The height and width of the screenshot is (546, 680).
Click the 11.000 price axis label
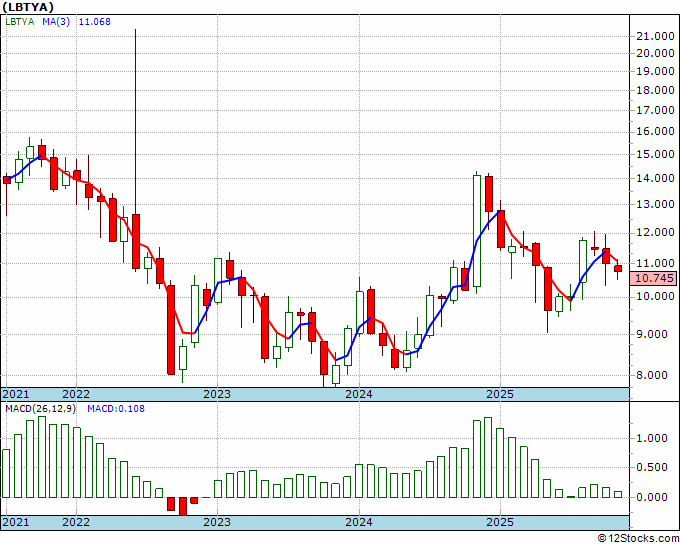(655, 263)
